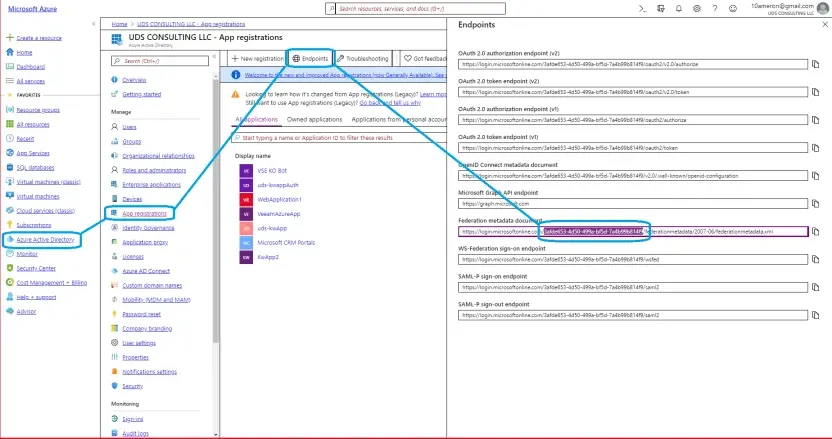Click Troubleshooting toolbar button
Screen dimensions: 832x439
pos(363,58)
